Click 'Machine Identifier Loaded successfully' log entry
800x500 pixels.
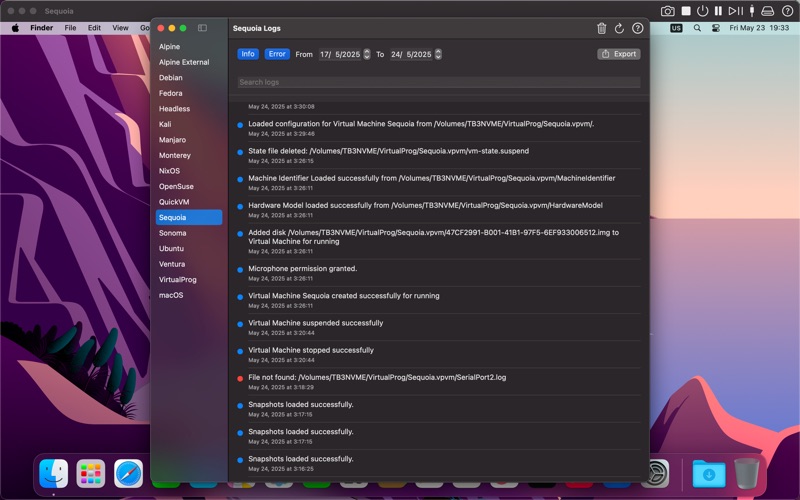(439, 183)
